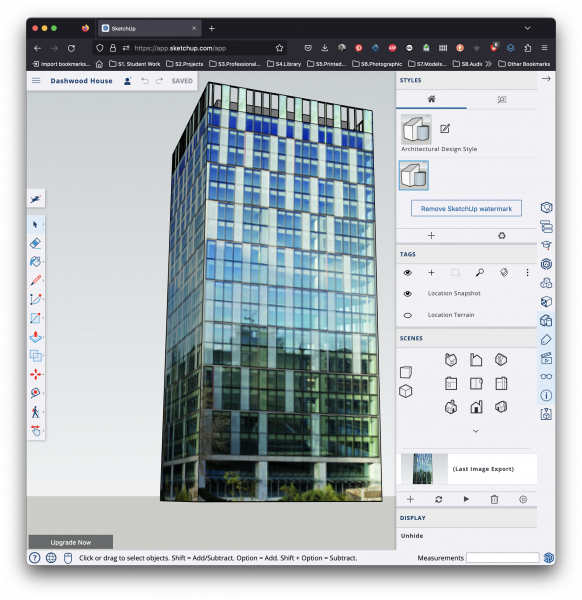Open tags panel three-dot menu

tap(527, 272)
